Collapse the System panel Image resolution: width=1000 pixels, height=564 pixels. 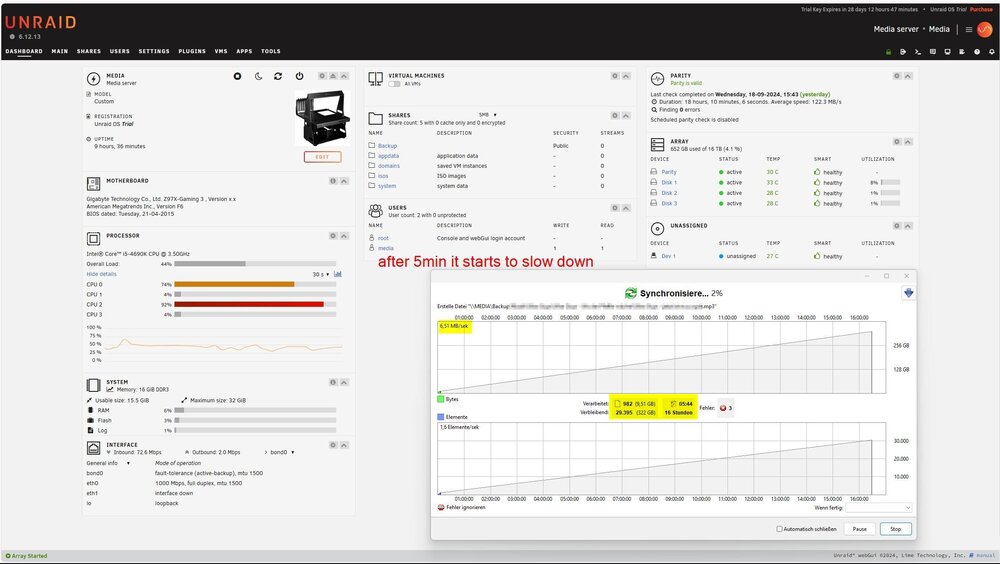coord(344,383)
